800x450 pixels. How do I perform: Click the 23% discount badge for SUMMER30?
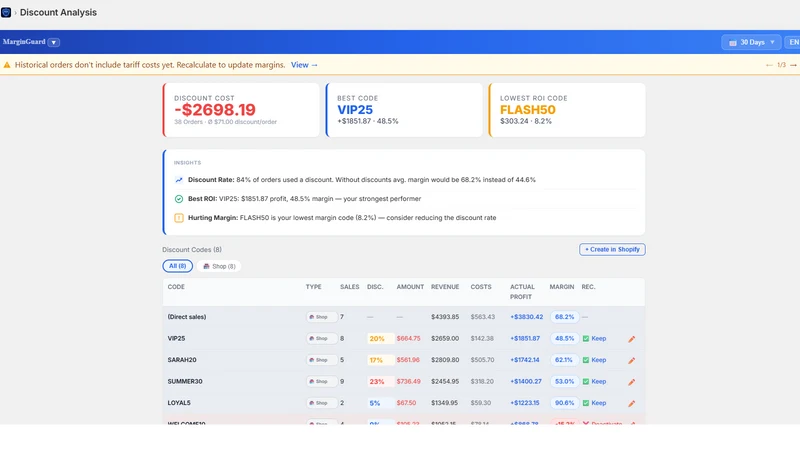pos(380,381)
